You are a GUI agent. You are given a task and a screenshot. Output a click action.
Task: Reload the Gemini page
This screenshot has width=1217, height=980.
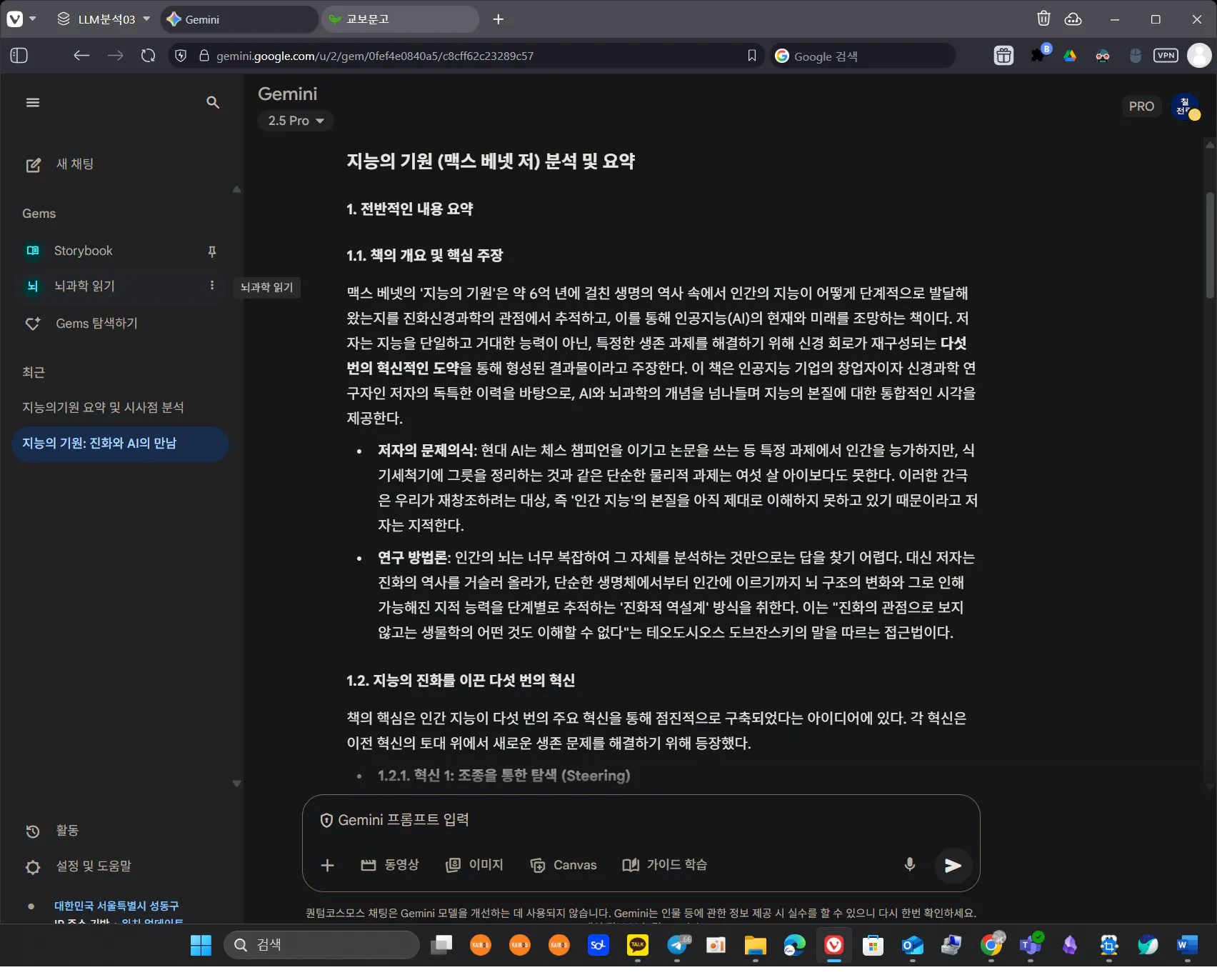(x=149, y=56)
